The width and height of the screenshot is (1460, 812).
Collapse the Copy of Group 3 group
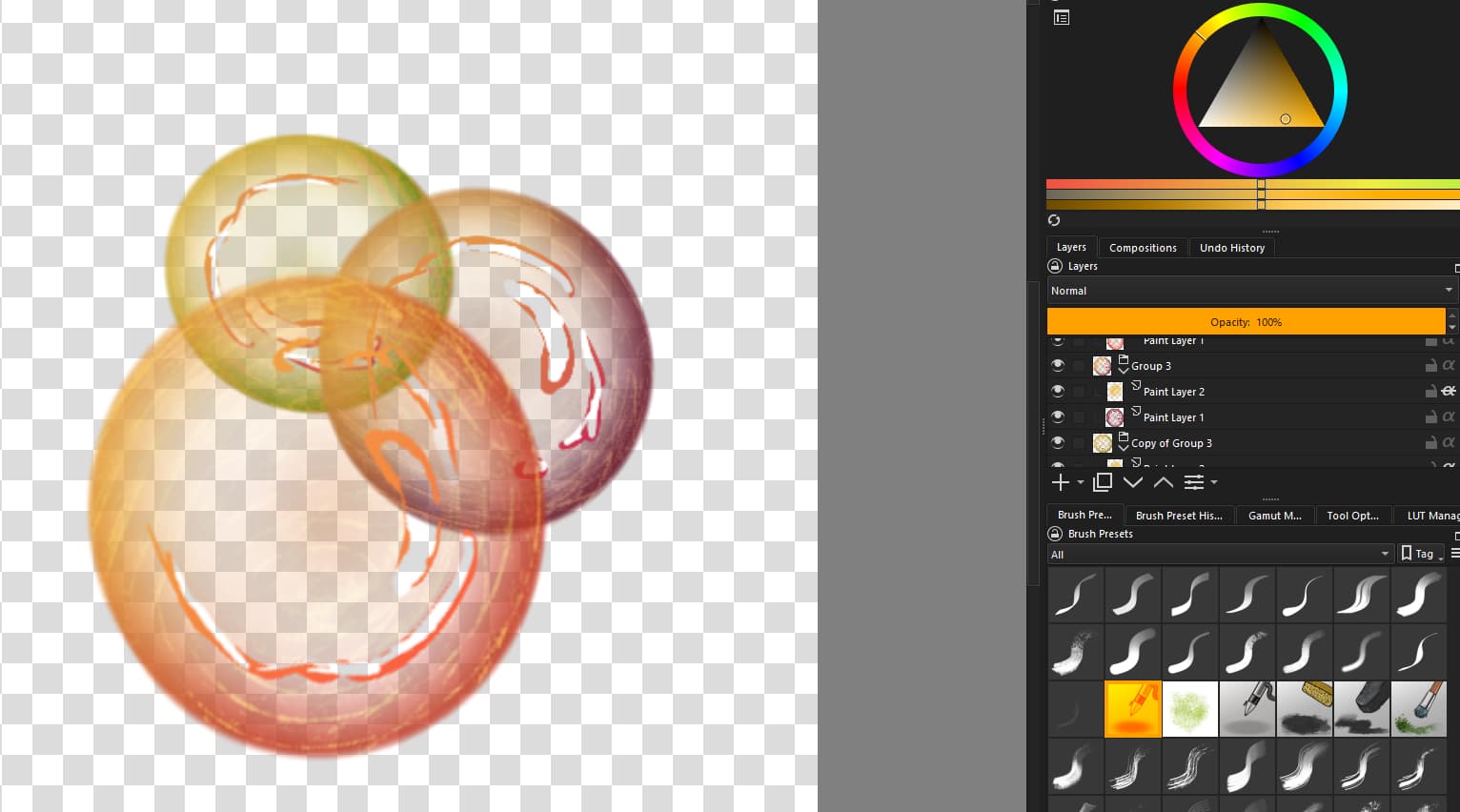click(x=1124, y=448)
